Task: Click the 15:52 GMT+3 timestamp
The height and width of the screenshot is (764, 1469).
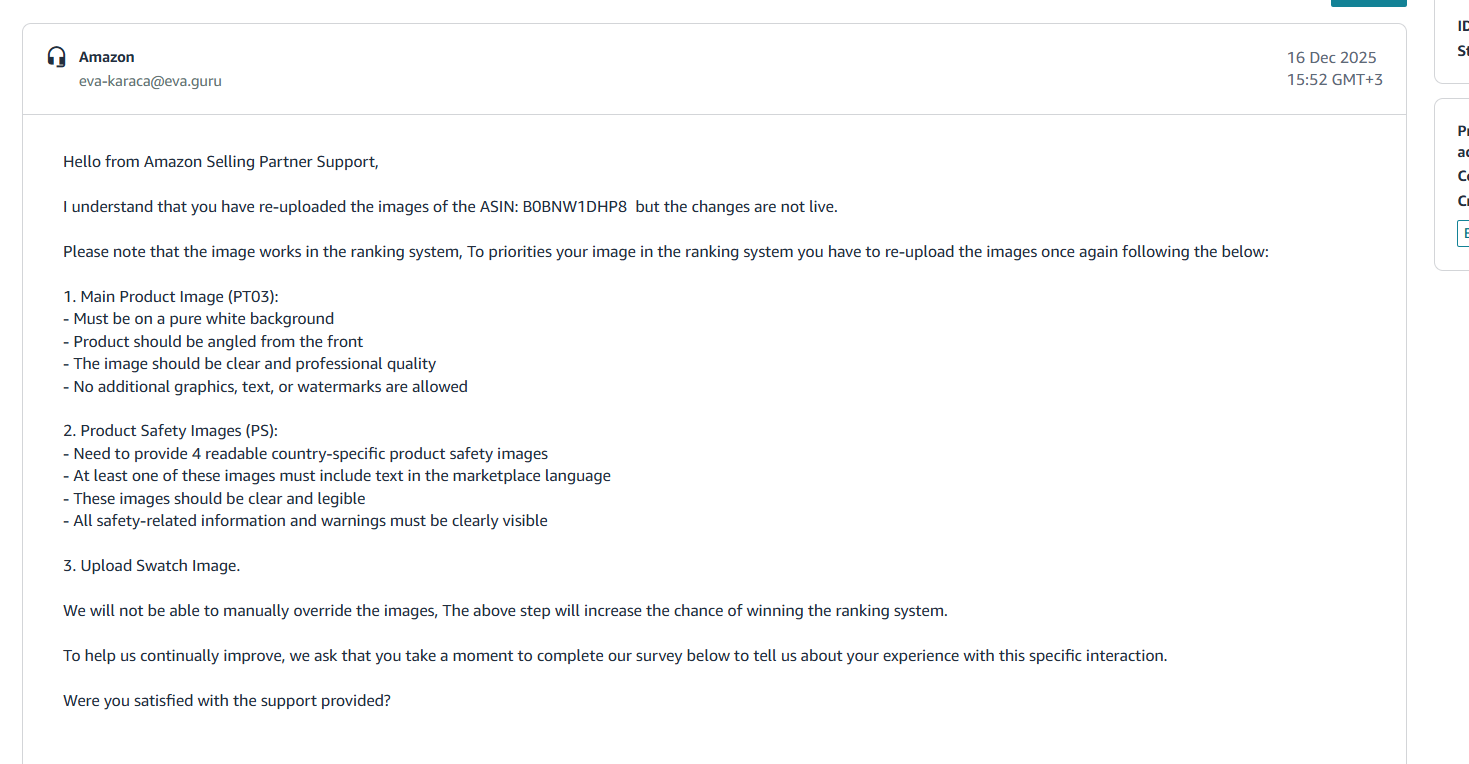Action: (x=1335, y=79)
